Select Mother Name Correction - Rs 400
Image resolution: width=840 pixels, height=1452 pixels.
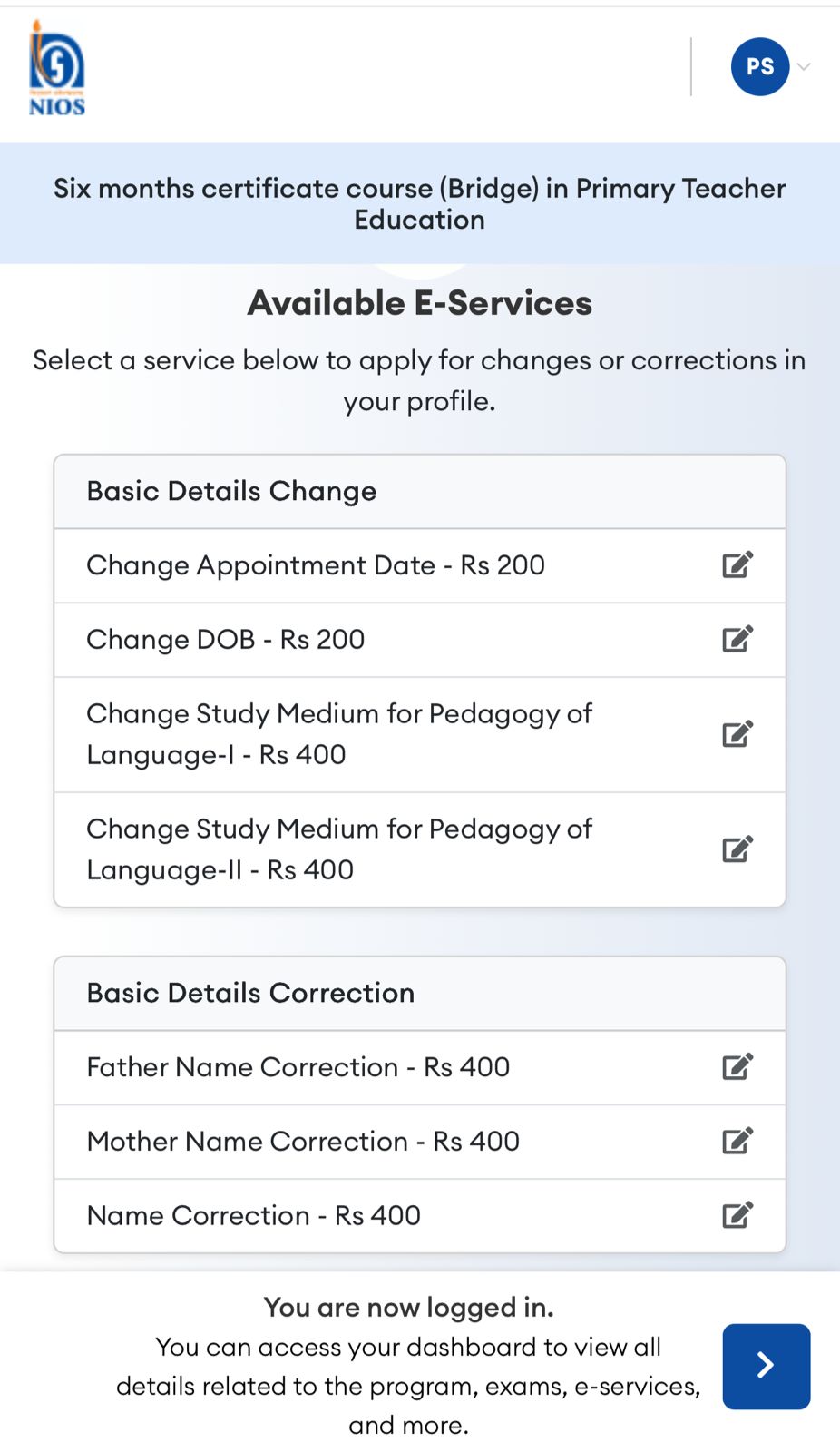pyautogui.click(x=303, y=1142)
